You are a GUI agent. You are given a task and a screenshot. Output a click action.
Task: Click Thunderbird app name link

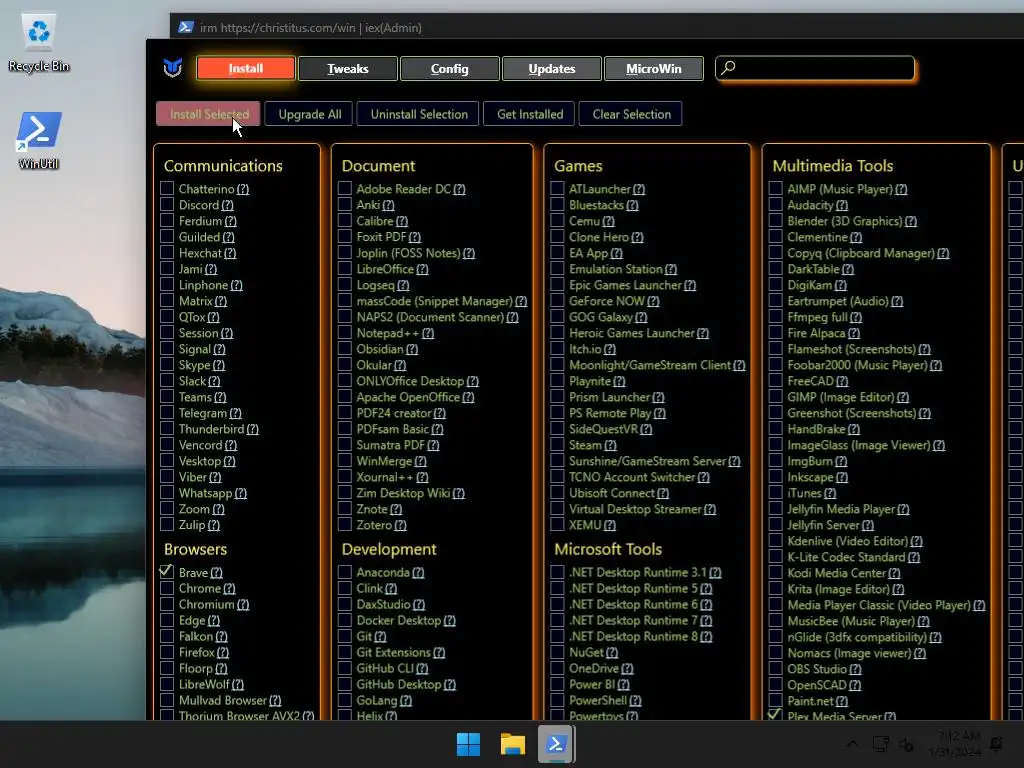pyautogui.click(x=211, y=429)
